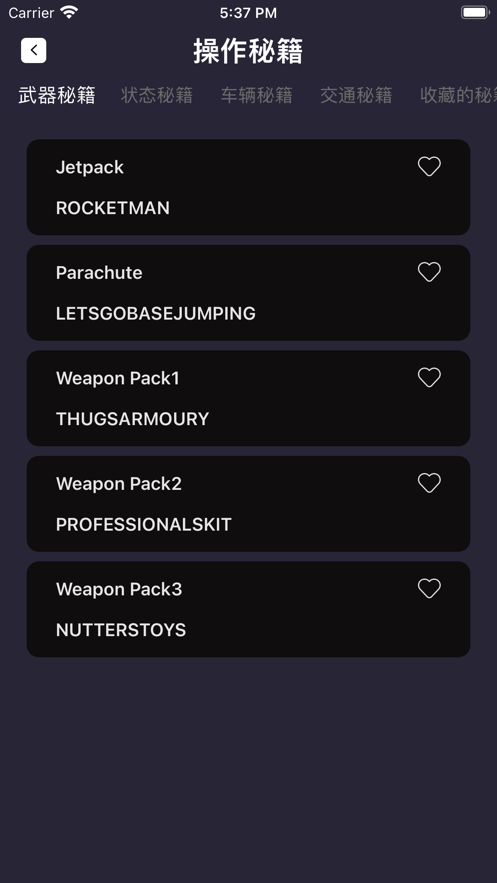Switch to the 状态秘籍 tab

(x=157, y=95)
